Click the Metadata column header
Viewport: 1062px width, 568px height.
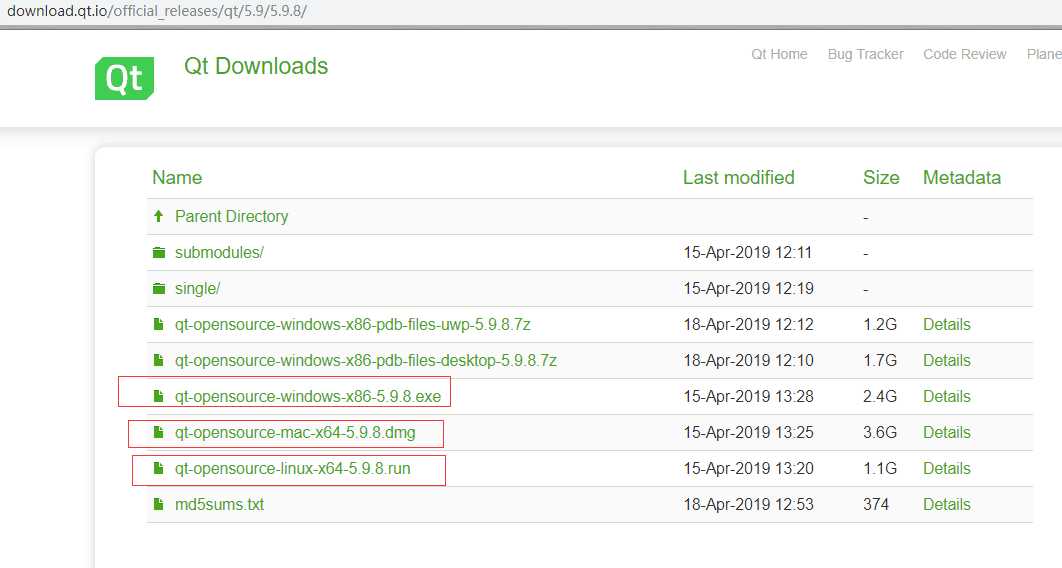click(x=962, y=177)
